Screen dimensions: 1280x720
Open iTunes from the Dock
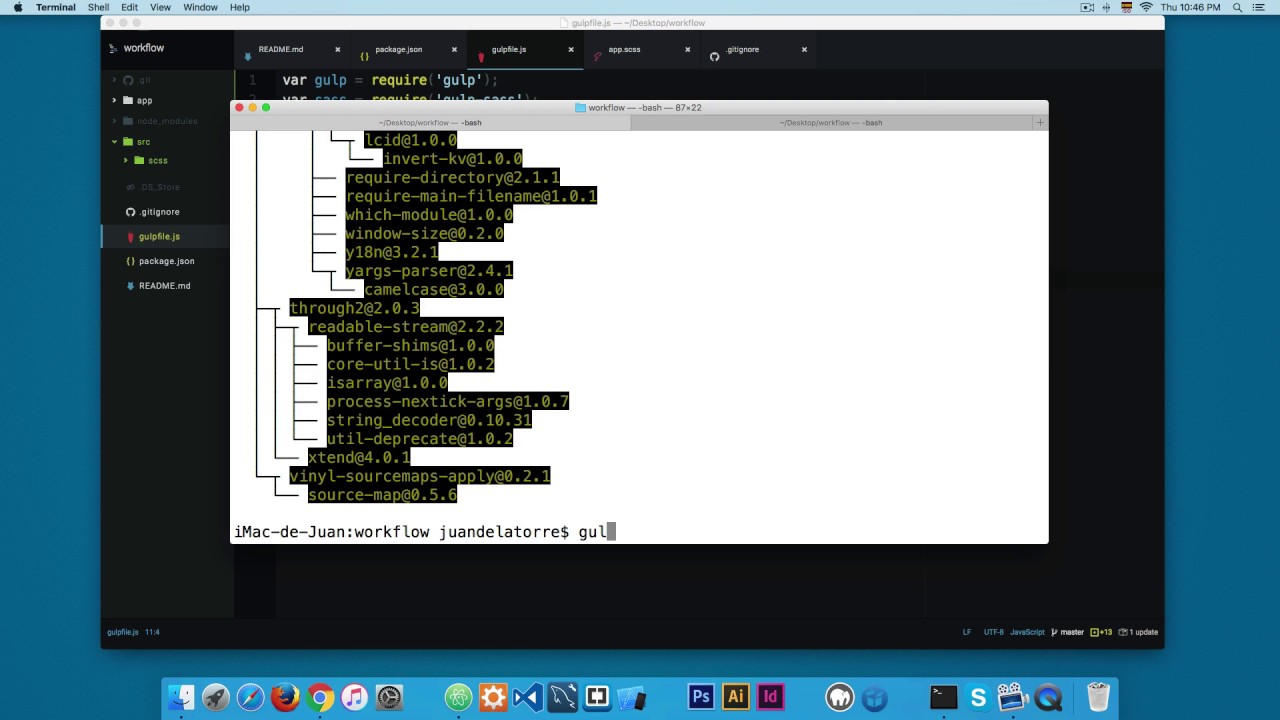click(x=354, y=697)
